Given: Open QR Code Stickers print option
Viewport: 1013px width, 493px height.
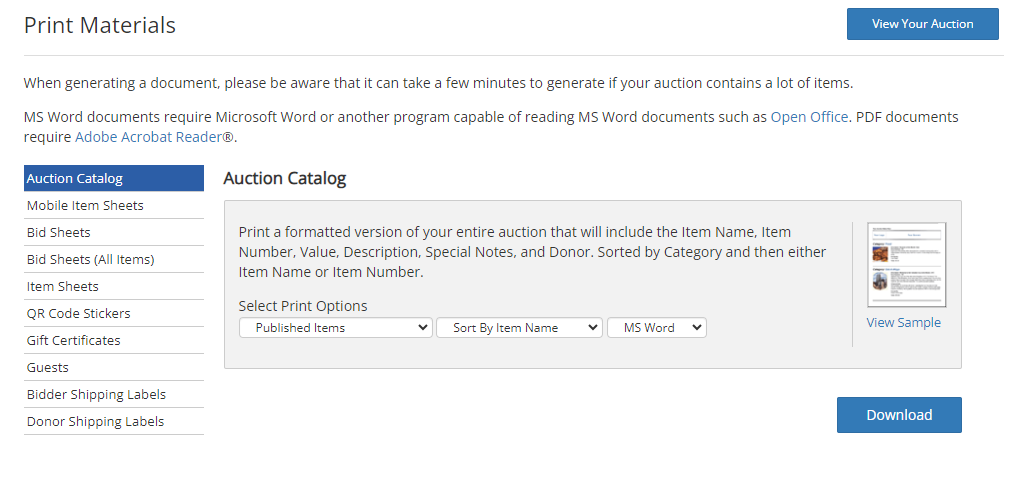Looking at the screenshot, I should click(114, 313).
